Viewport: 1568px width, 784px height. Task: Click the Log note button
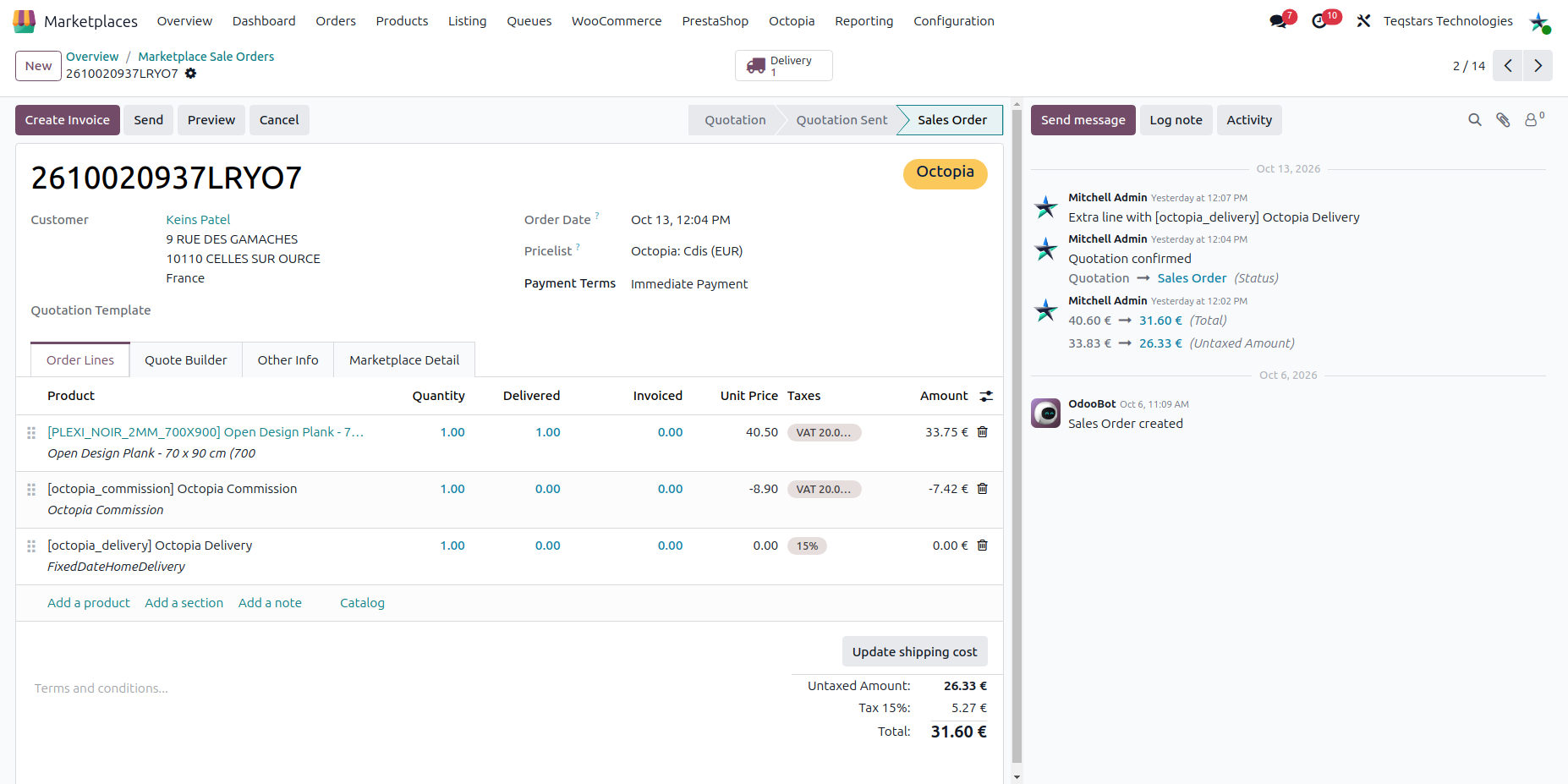[1176, 120]
